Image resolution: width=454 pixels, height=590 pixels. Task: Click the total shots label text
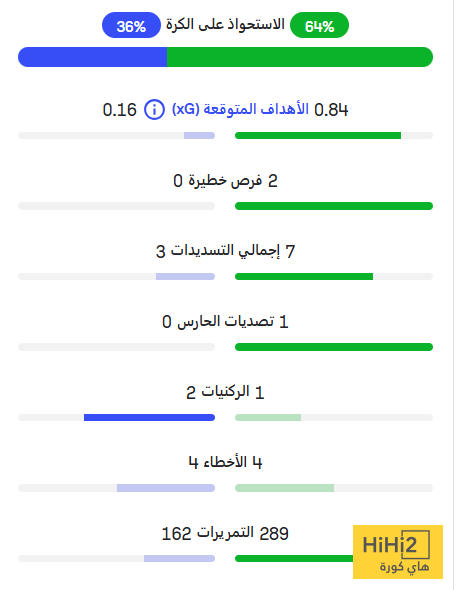[225, 251]
